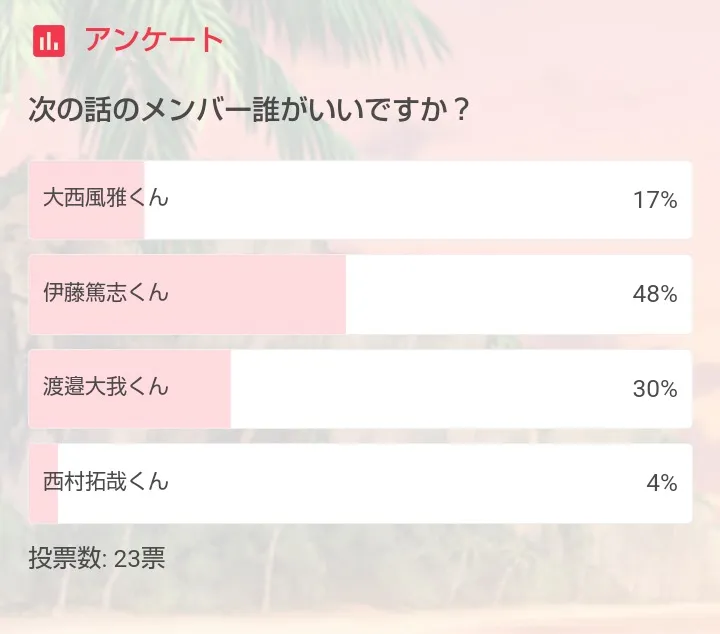Vote for 伊藤篤志くん option
Screen dimensions: 720x634
pos(360,294)
